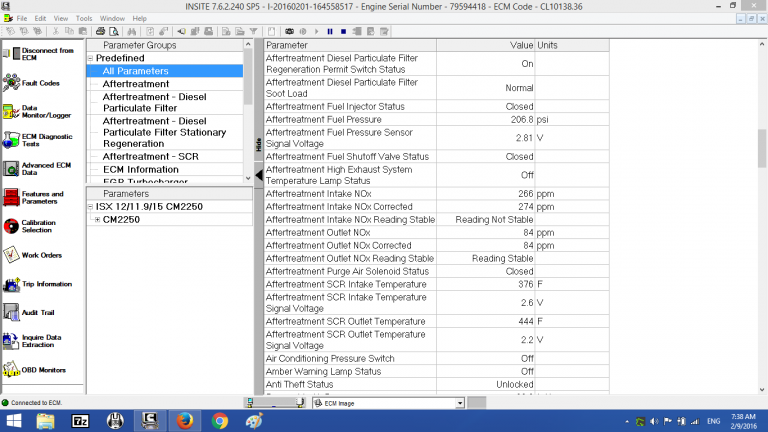Open Audit Trail
Viewport: 768px width, 432px height.
[x=28, y=312]
